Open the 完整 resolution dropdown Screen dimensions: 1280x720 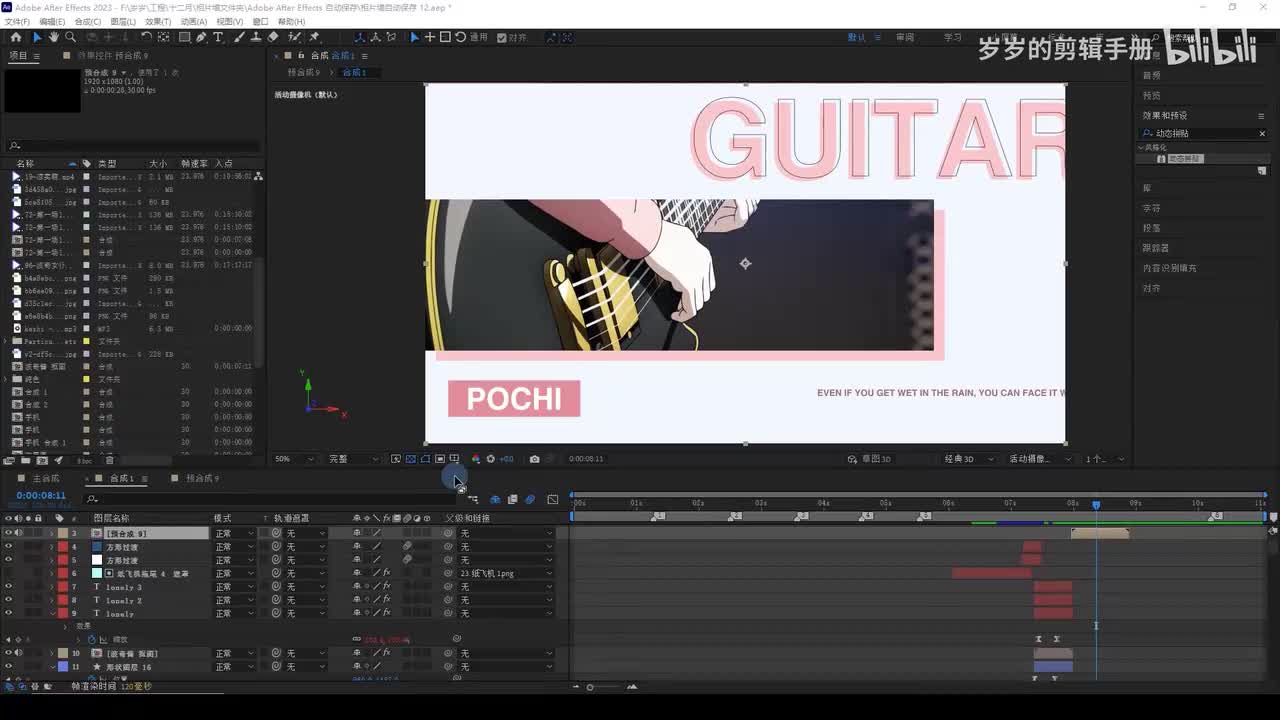(x=354, y=459)
